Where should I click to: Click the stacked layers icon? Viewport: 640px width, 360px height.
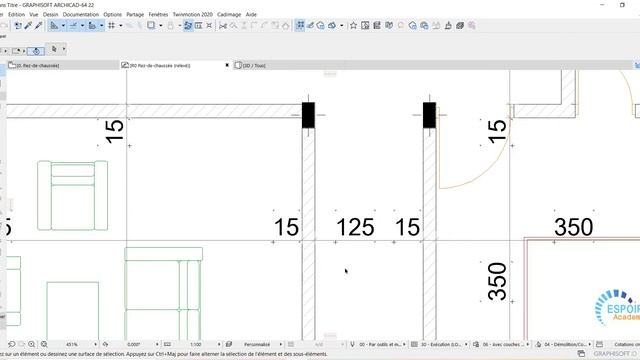tap(377, 25)
